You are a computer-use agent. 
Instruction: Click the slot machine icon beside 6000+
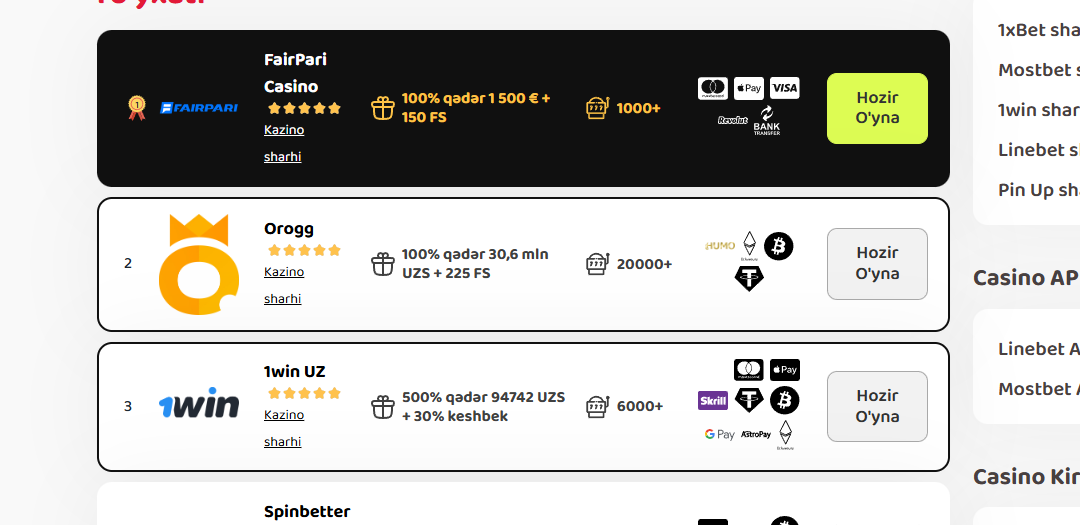point(597,406)
